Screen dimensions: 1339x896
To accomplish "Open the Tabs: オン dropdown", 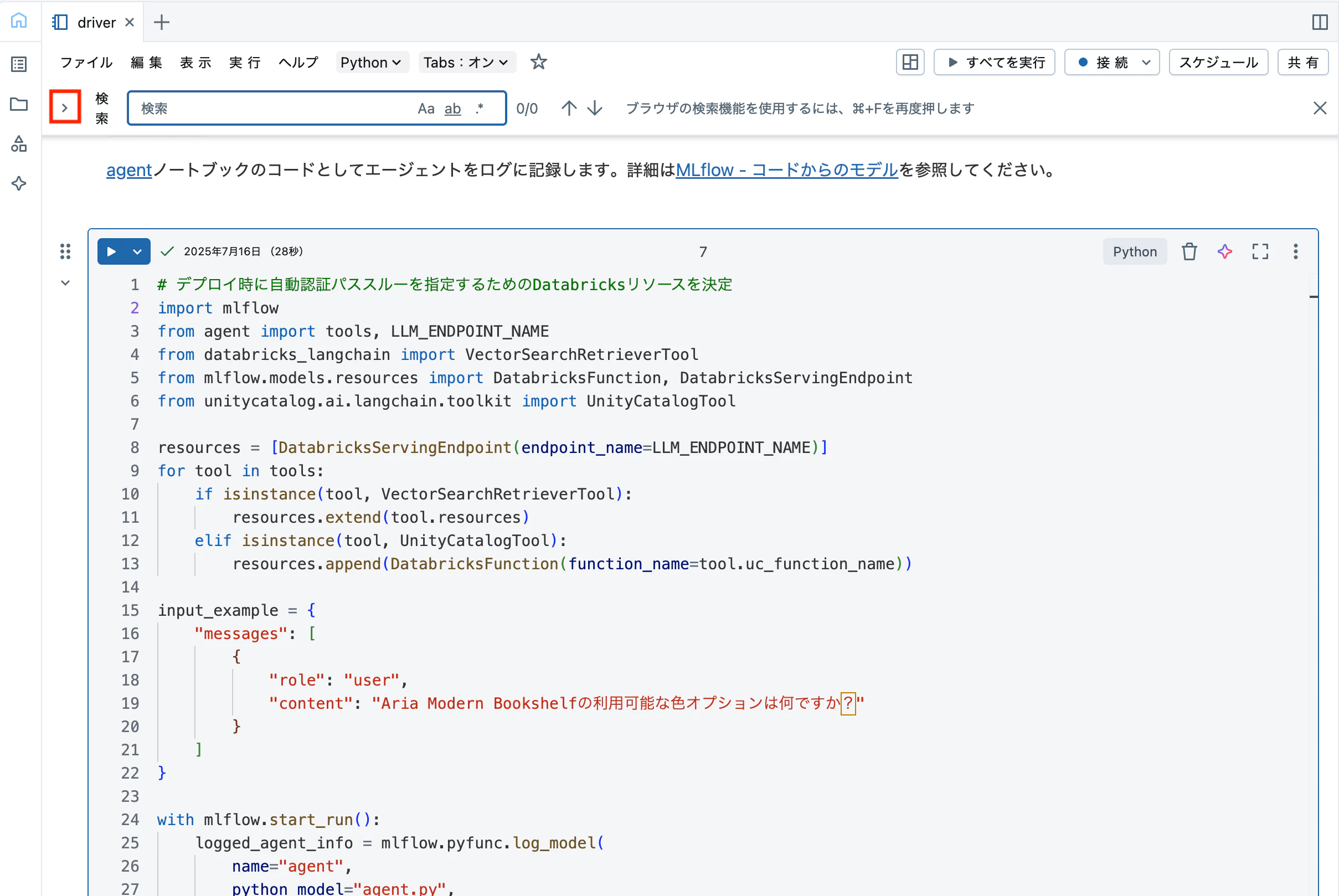I will pos(466,61).
